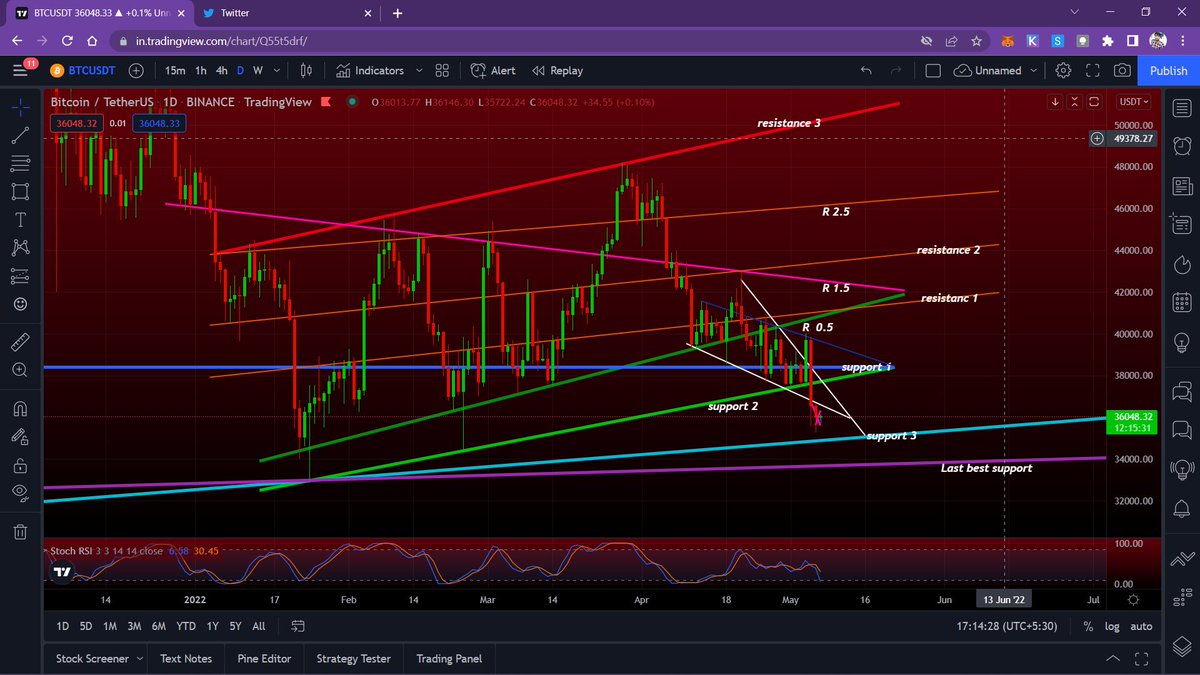Screen dimensions: 1200x675
Task: Toggle log scale mode
Action: point(1113,626)
